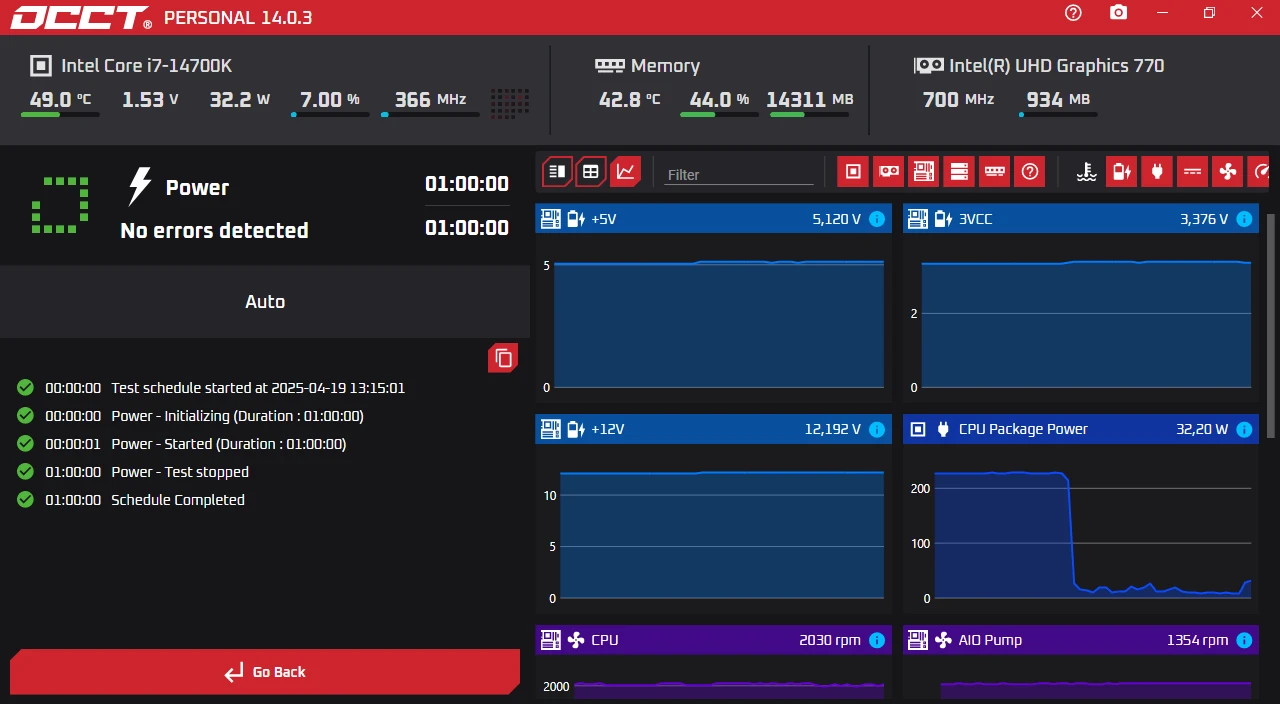The height and width of the screenshot is (704, 1280).
Task: Click the '2030 rpm' CPU fan value
Action: [x=830, y=640]
